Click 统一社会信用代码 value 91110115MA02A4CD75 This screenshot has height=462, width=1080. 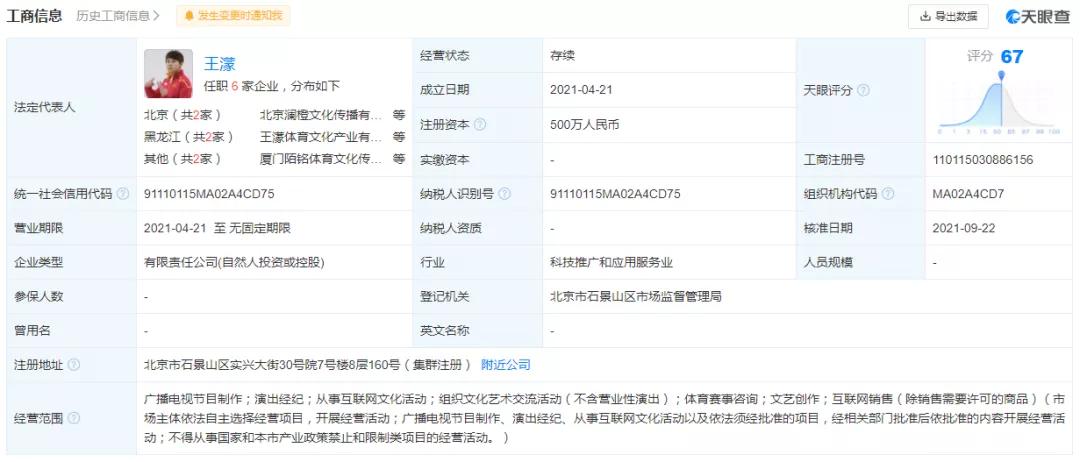(x=209, y=193)
